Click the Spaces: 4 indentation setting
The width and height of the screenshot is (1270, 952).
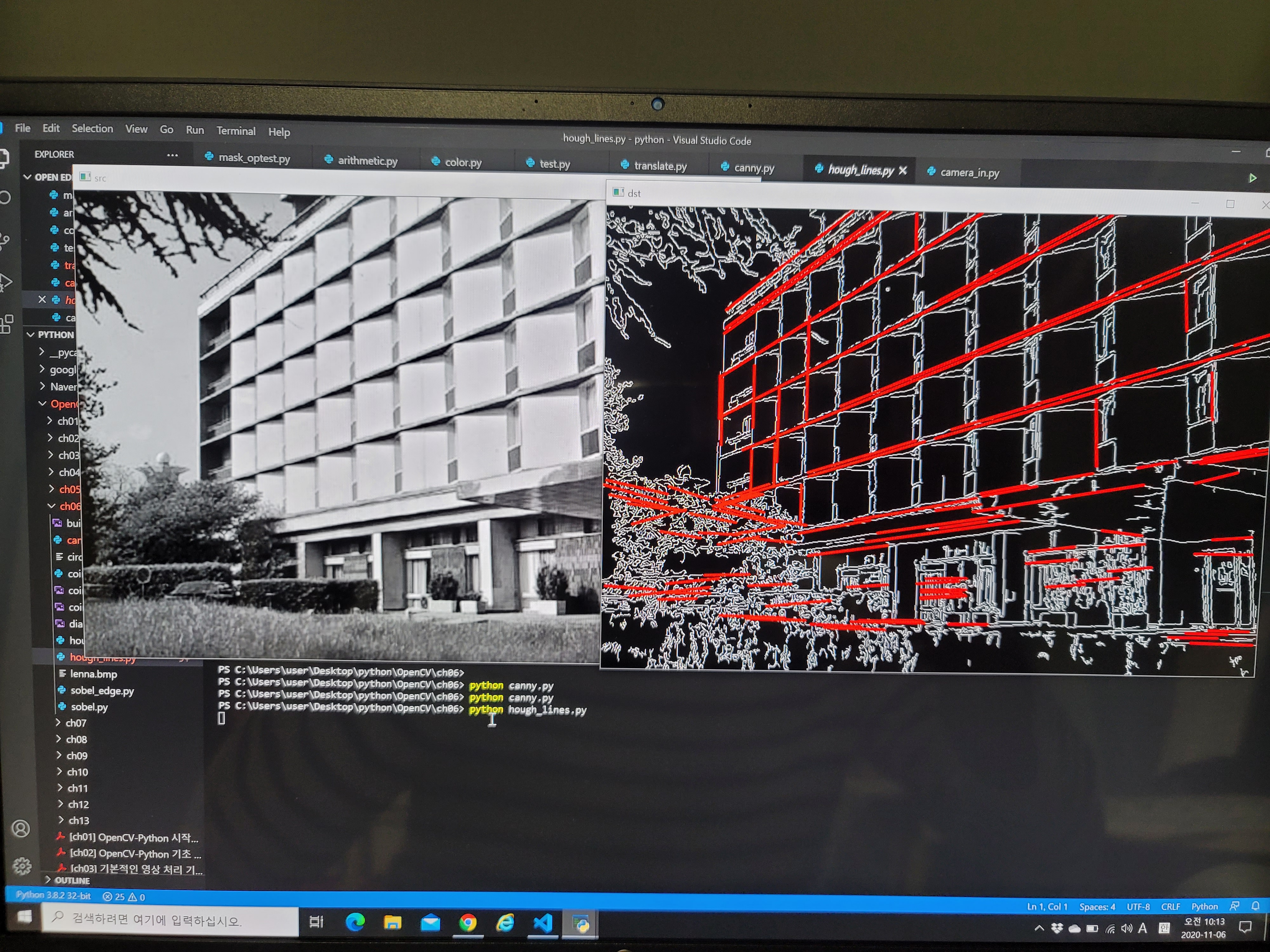(x=1097, y=907)
